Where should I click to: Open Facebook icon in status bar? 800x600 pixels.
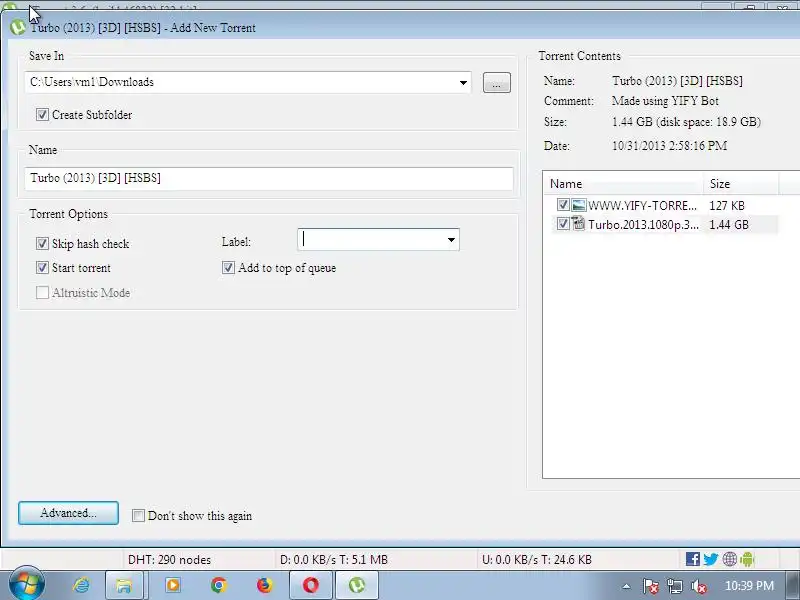[692, 559]
